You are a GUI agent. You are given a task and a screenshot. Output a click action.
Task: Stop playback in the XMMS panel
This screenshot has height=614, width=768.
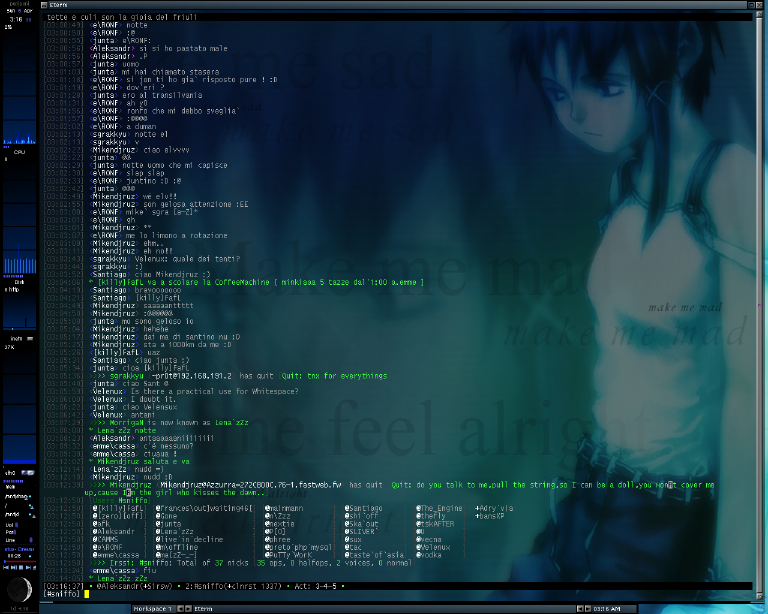click(x=21, y=567)
